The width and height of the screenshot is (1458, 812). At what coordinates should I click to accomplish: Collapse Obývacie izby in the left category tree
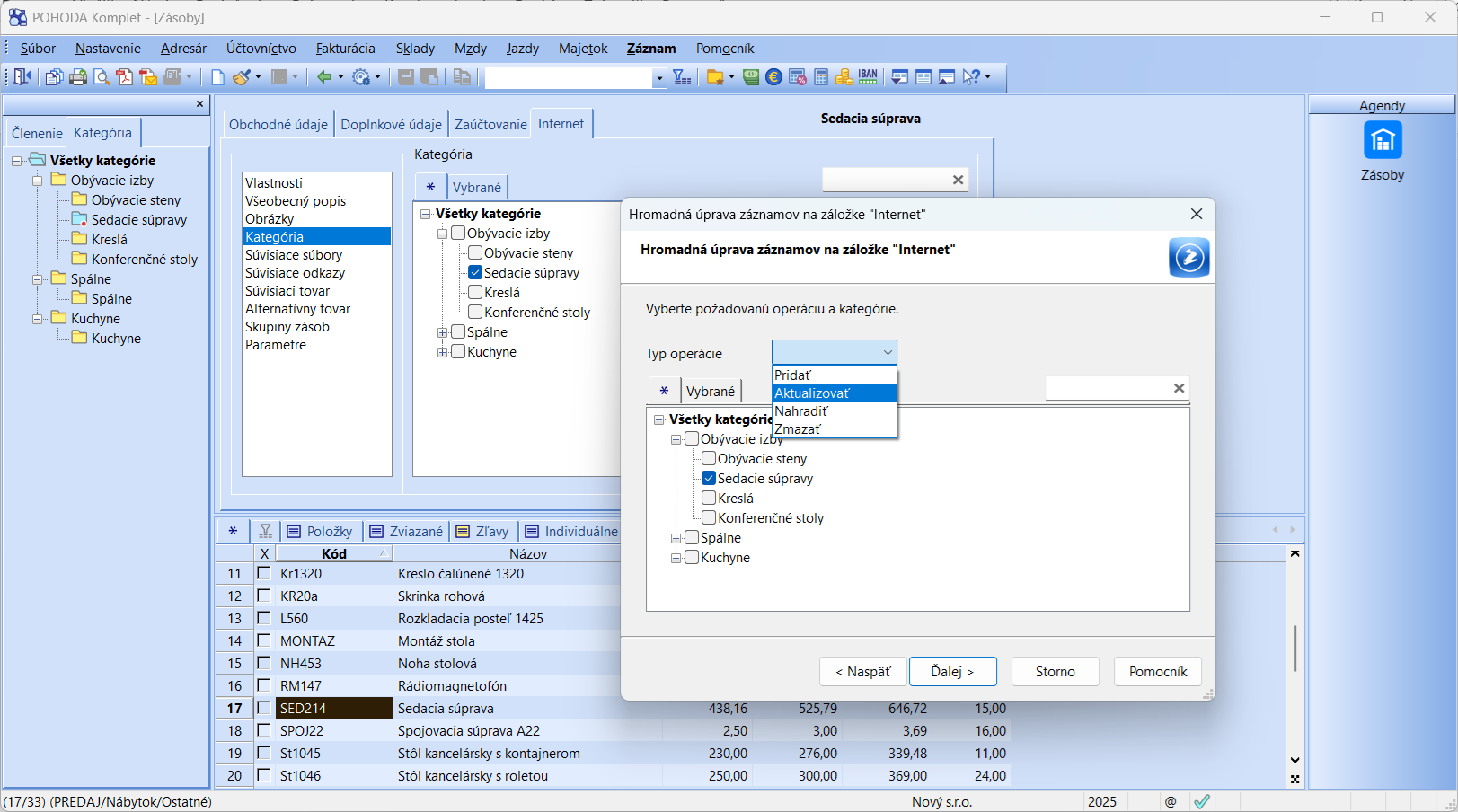pos(38,181)
